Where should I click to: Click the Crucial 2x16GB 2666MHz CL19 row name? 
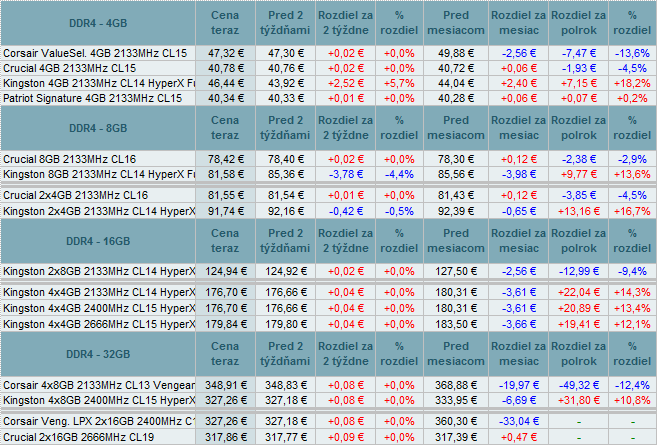click(x=78, y=437)
